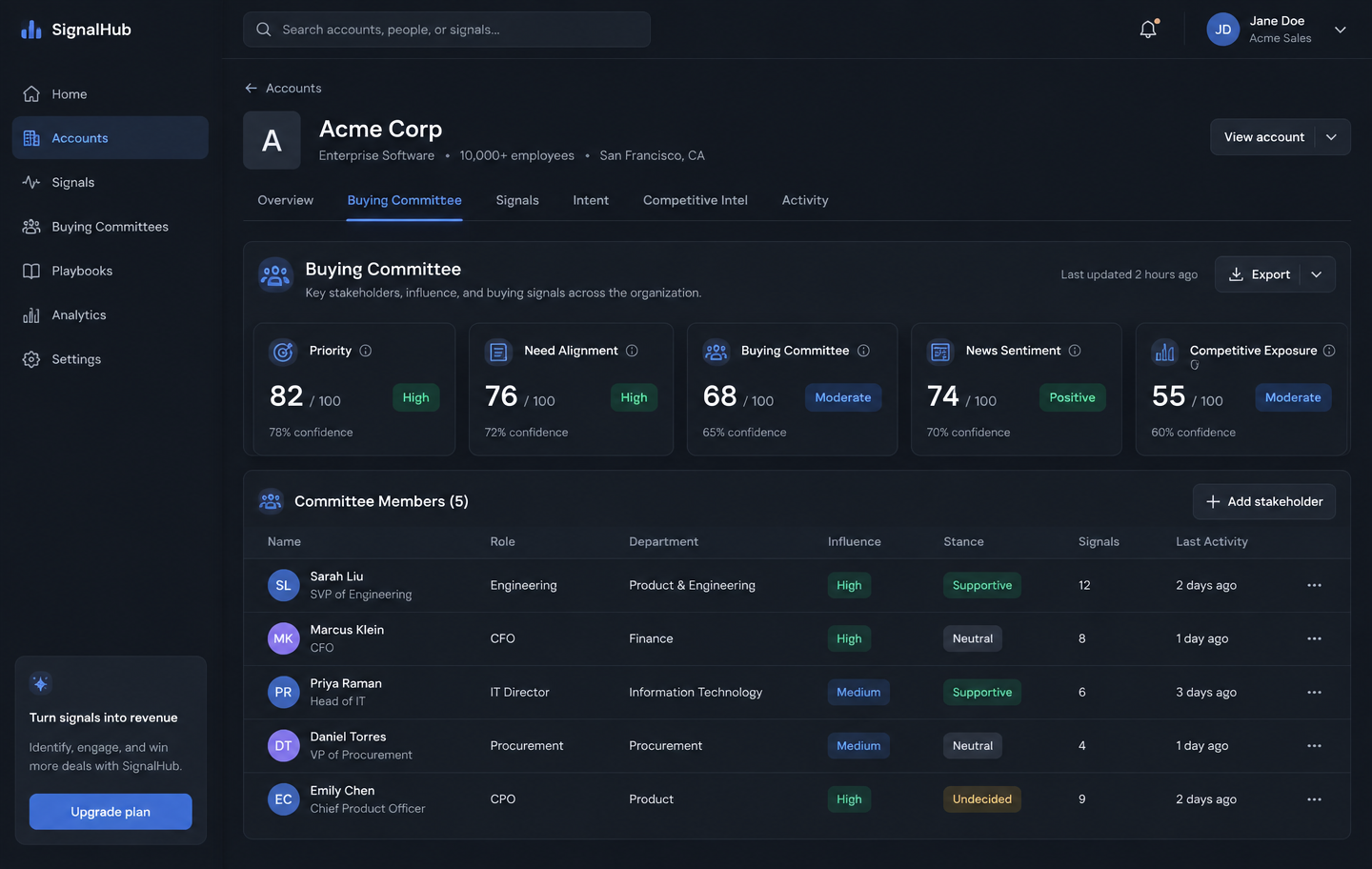
Task: Select the Intent tab
Action: (591, 200)
